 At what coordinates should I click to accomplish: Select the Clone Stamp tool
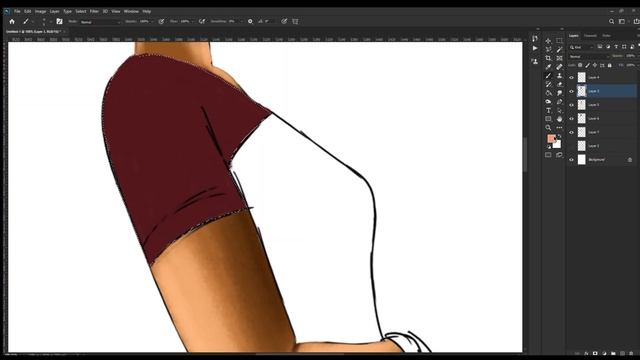tap(559, 76)
